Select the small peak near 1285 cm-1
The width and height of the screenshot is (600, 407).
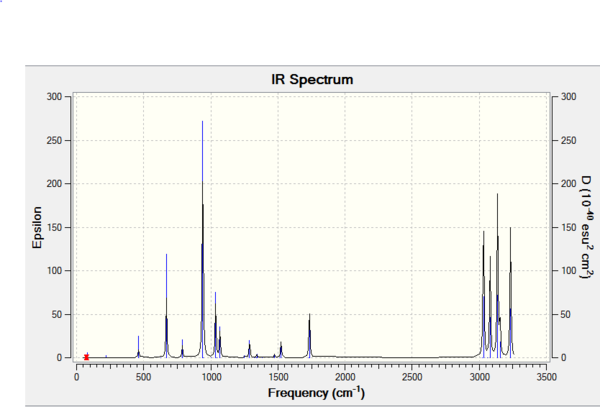point(249,349)
